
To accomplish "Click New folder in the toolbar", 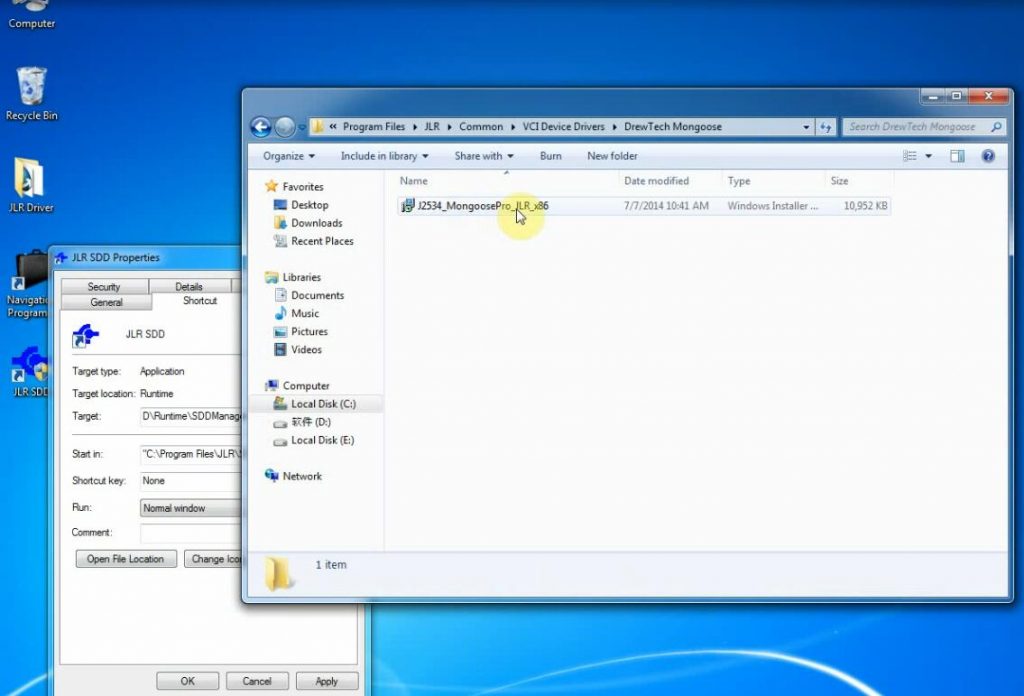I will pos(612,156).
